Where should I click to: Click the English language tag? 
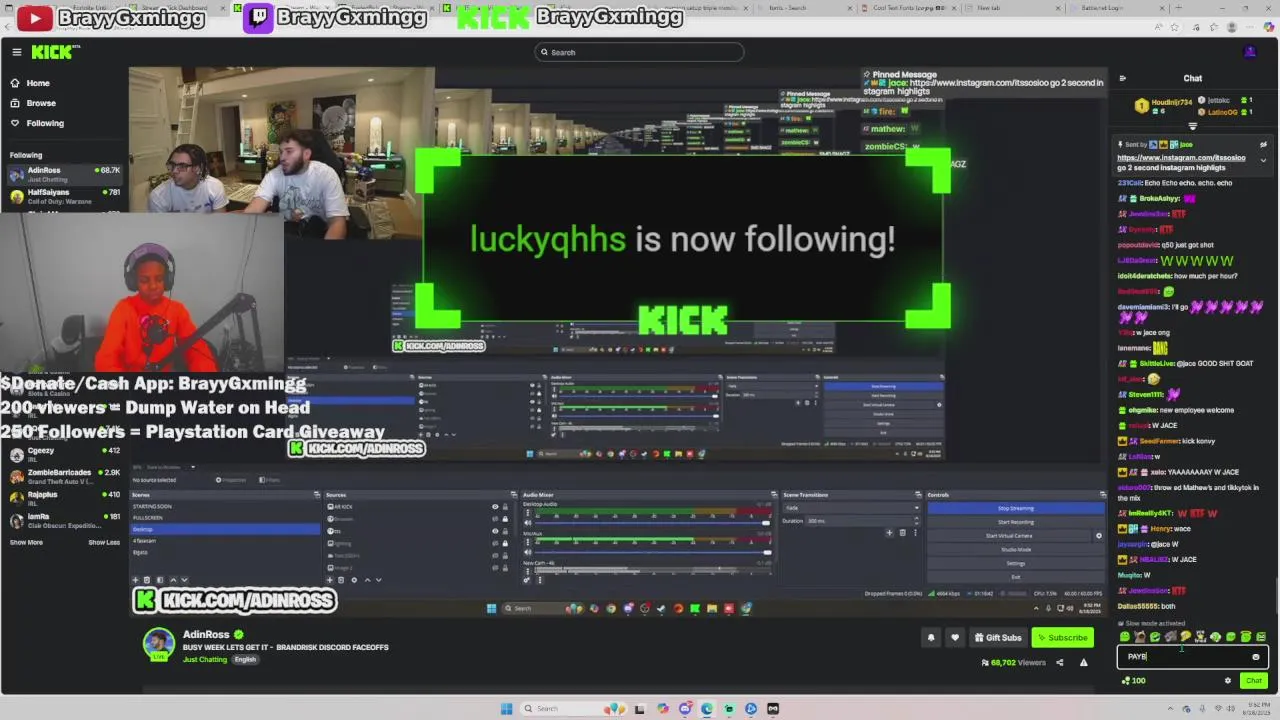245,659
